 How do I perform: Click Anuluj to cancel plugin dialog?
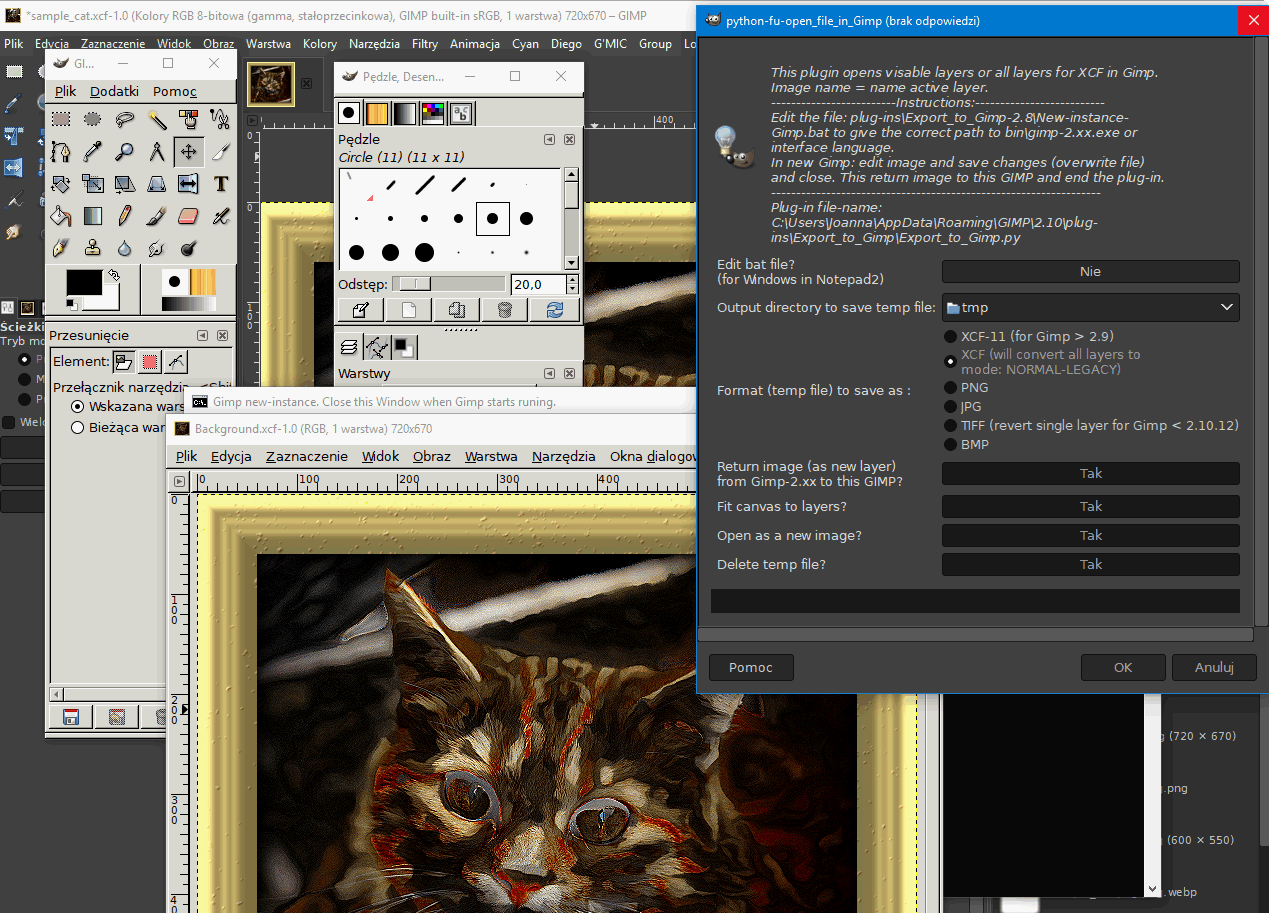[1214, 667]
